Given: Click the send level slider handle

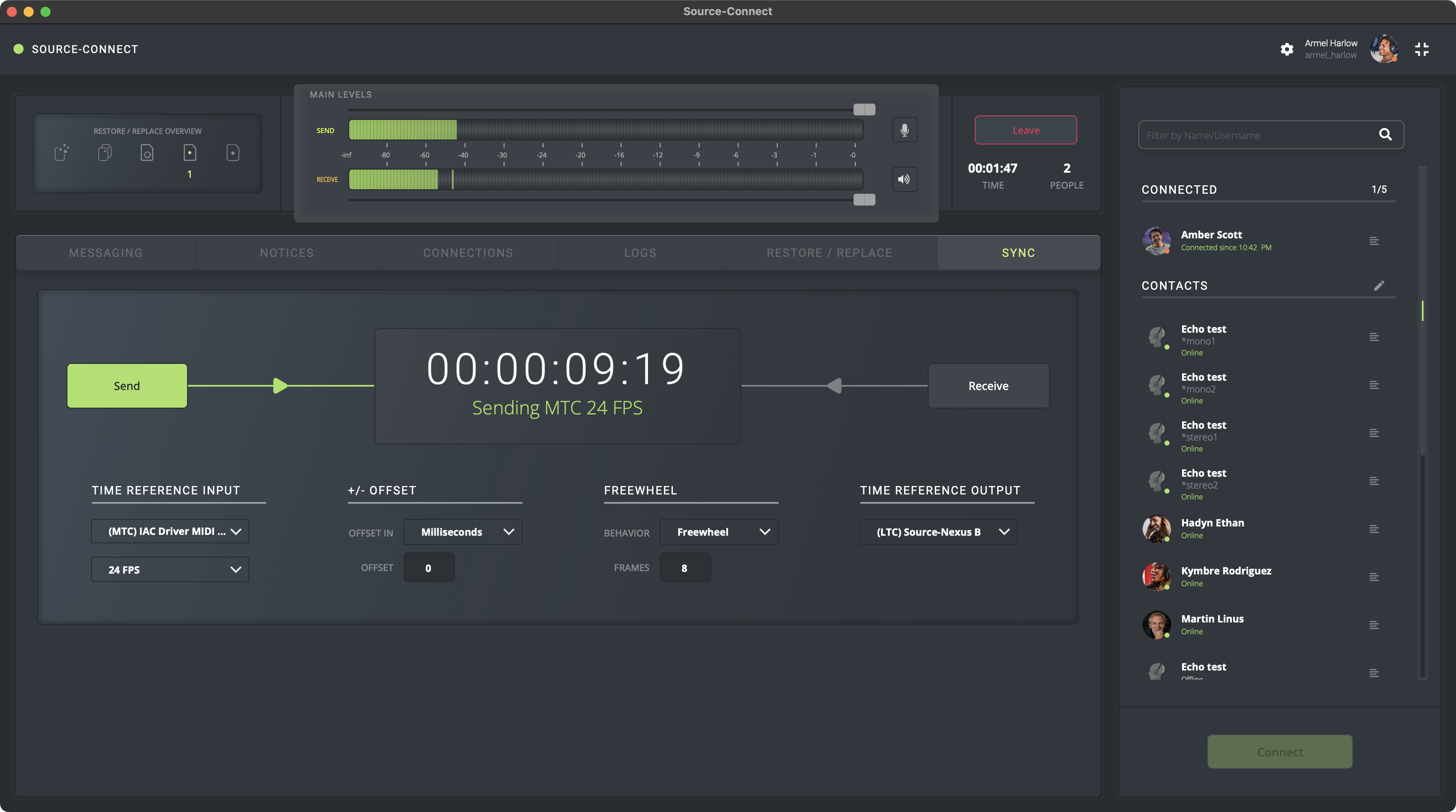Looking at the screenshot, I should click(x=864, y=109).
